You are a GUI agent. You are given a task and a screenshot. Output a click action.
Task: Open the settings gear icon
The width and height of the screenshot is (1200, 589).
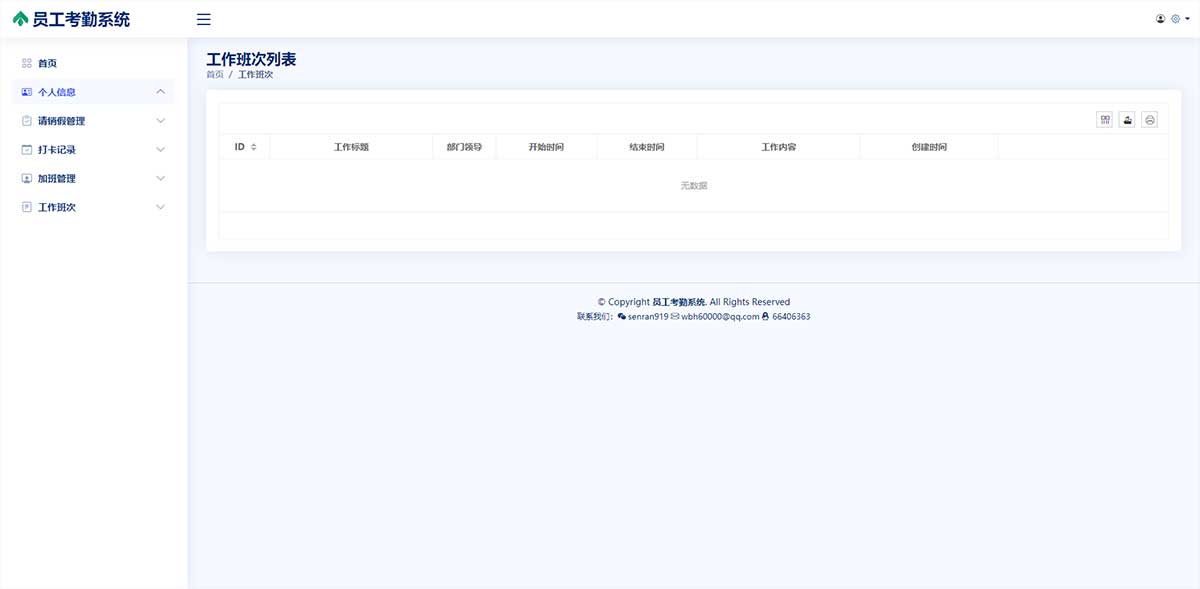coord(1175,19)
